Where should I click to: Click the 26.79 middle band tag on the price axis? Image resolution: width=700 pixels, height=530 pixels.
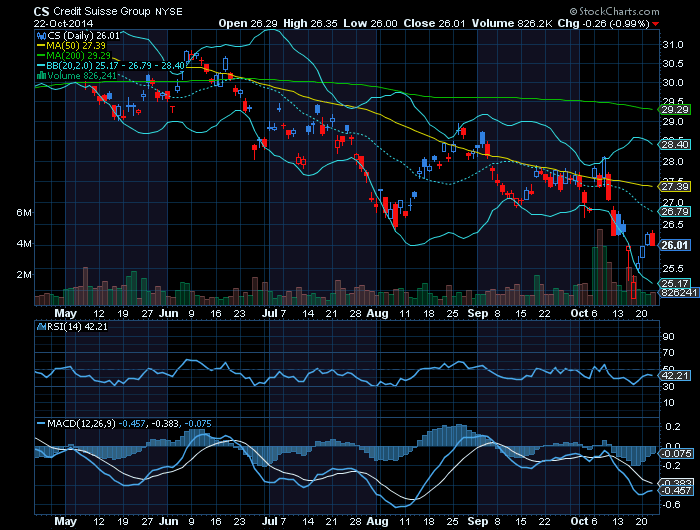[x=675, y=212]
